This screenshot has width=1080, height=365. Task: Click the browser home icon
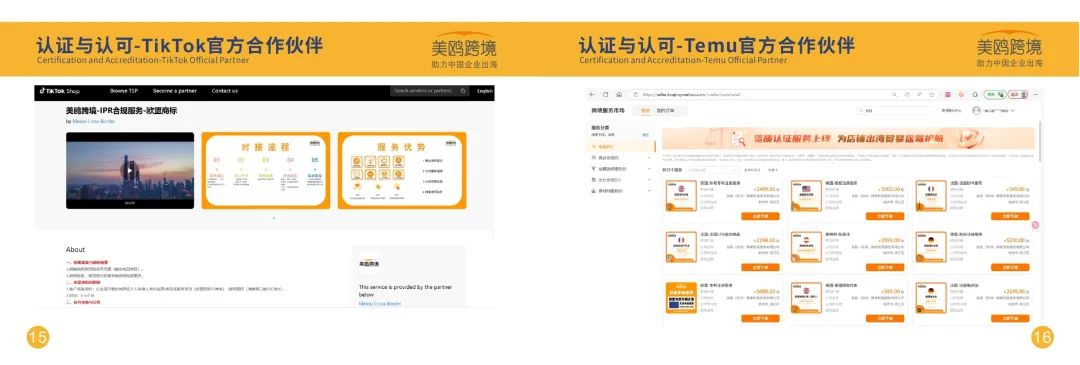coord(619,94)
